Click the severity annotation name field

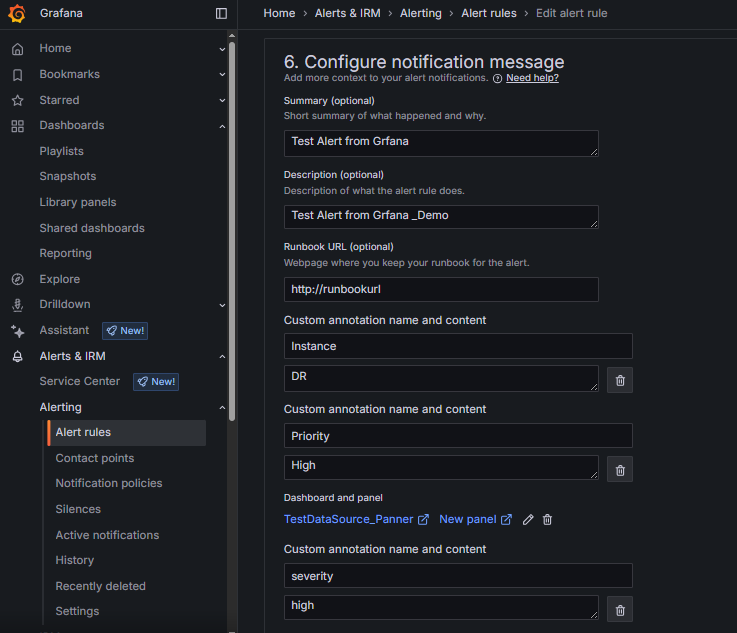[458, 576]
